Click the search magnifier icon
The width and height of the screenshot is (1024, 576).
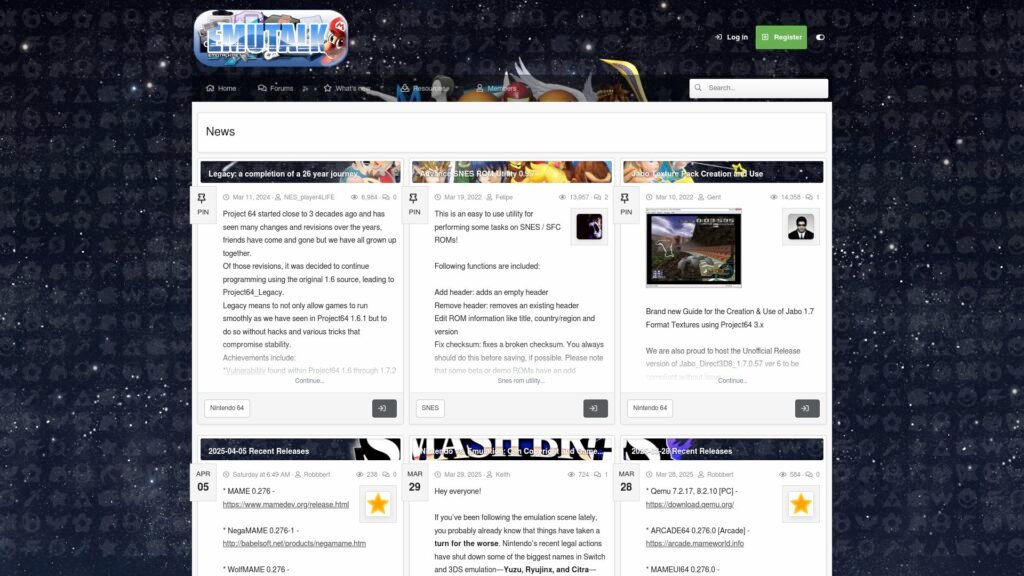[x=698, y=88]
